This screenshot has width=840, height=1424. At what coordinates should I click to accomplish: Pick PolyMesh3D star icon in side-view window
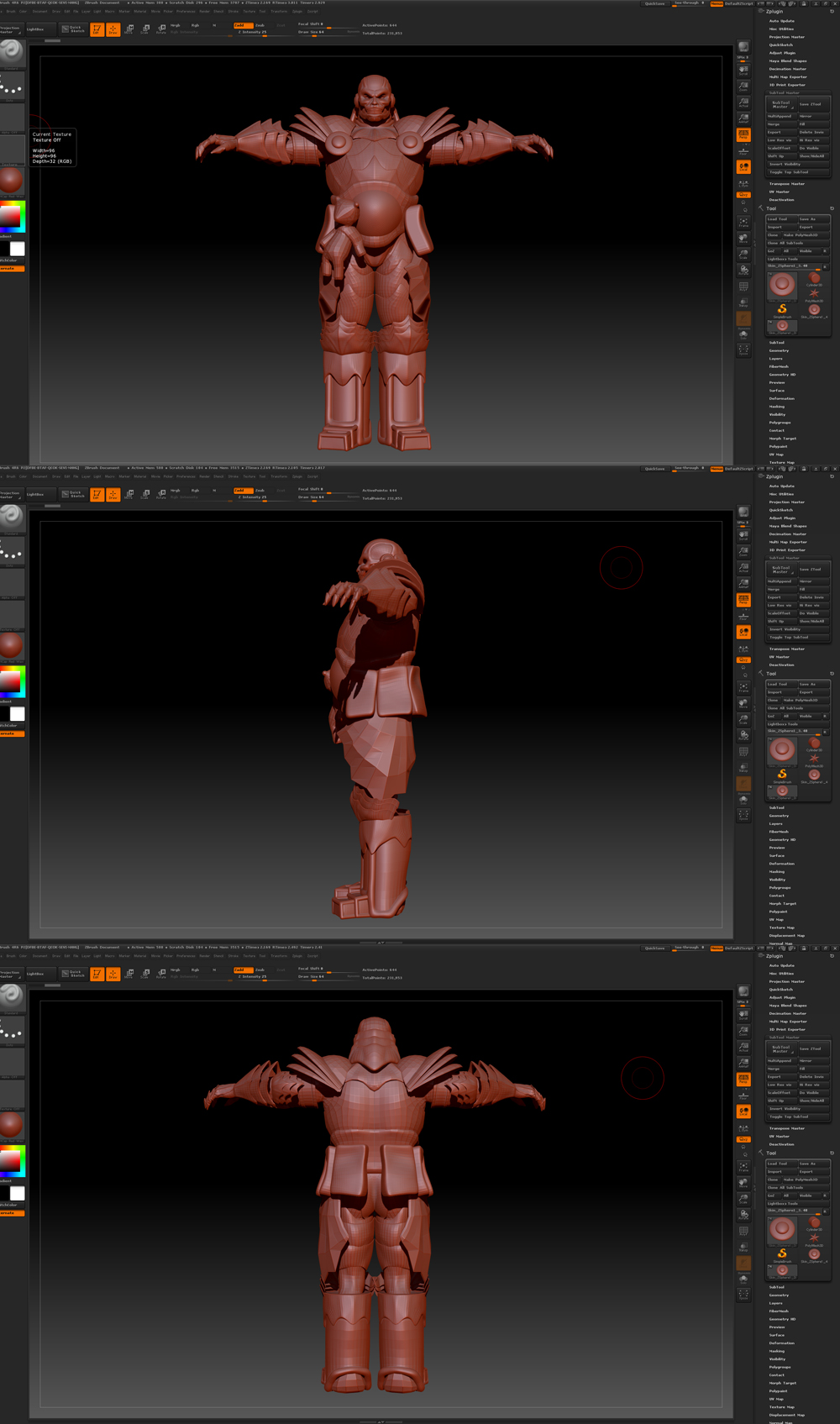[814, 759]
